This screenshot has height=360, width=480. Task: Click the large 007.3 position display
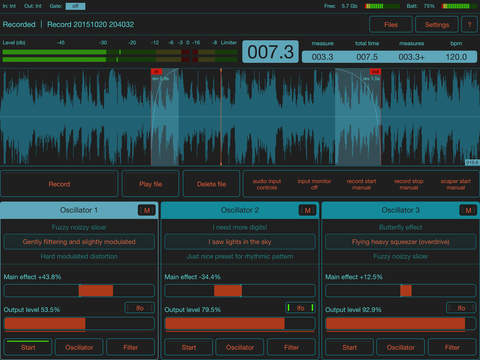[x=270, y=52]
